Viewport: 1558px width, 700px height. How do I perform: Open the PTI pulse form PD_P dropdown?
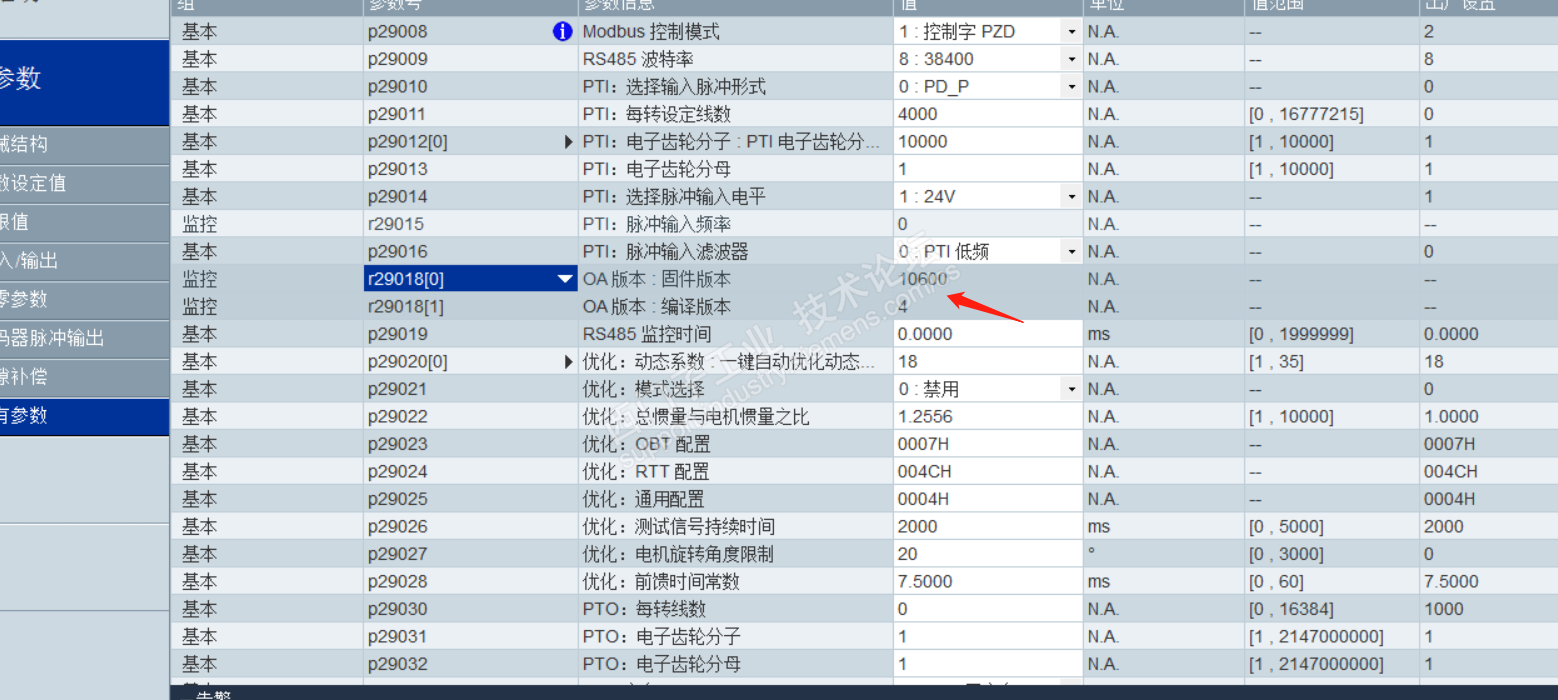coord(1071,87)
